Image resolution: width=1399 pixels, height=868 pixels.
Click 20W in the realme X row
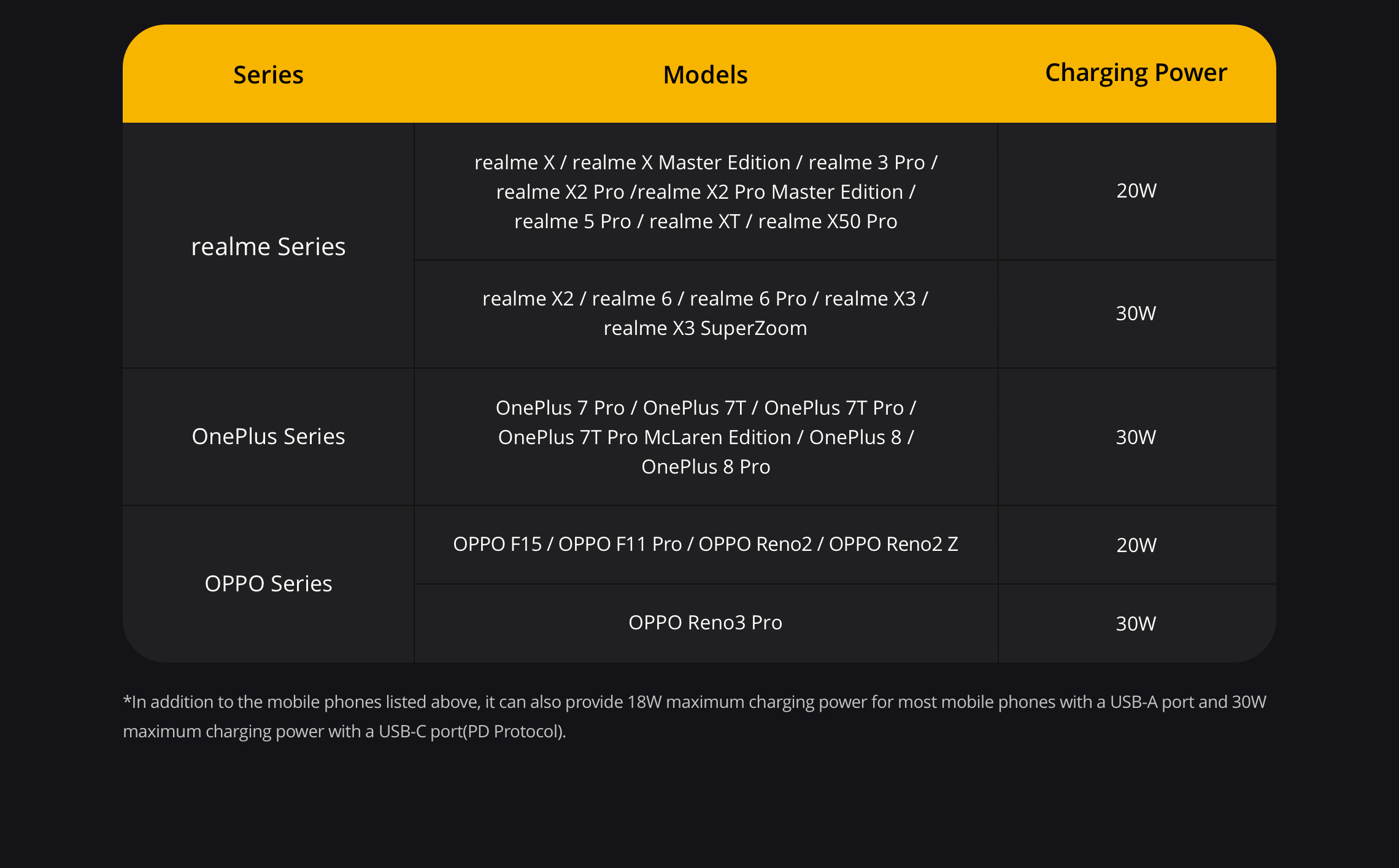tap(1136, 191)
